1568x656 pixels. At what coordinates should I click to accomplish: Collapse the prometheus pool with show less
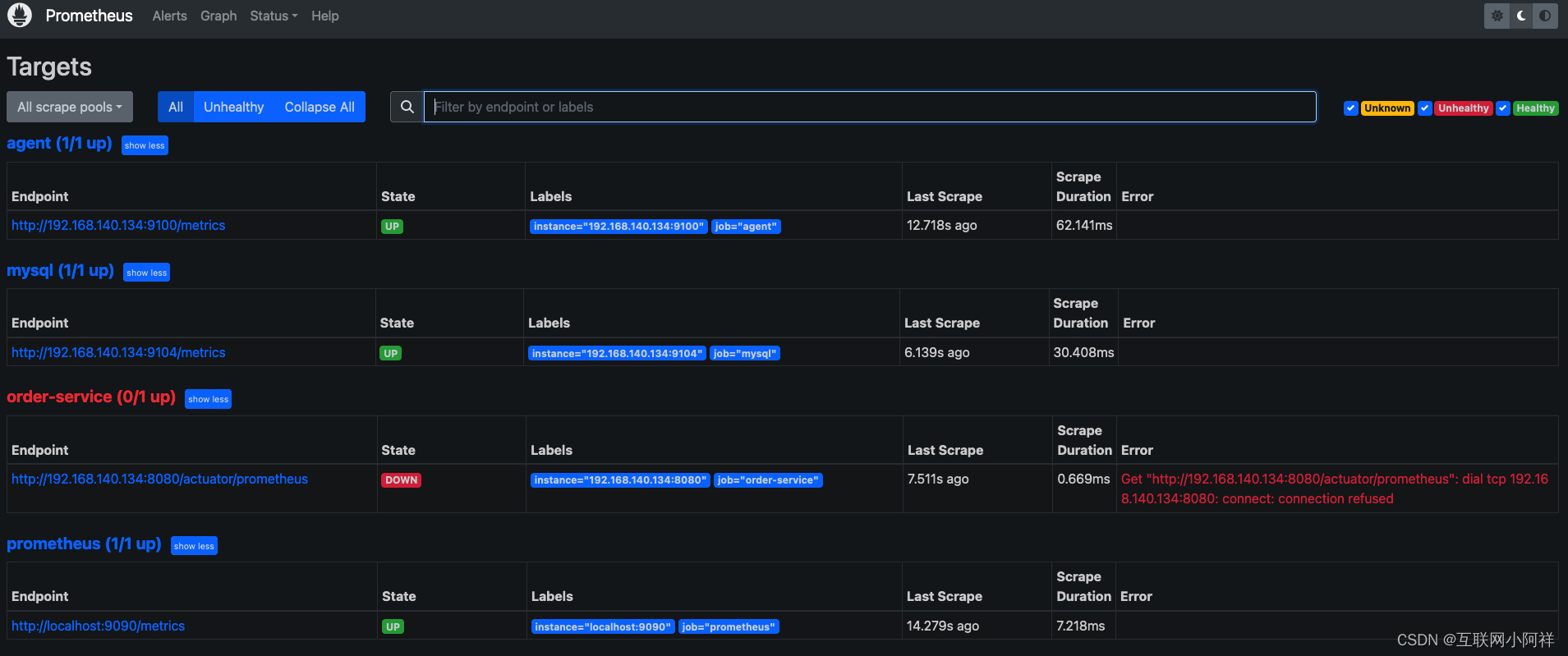(x=194, y=546)
